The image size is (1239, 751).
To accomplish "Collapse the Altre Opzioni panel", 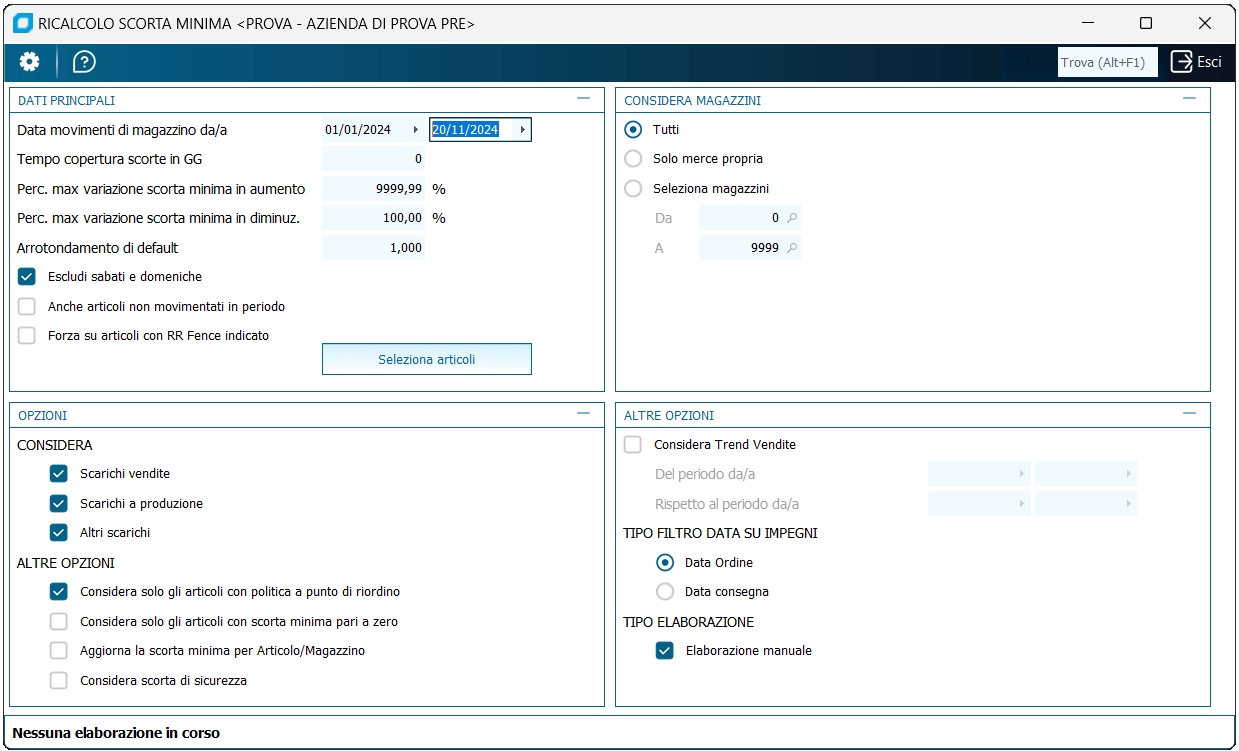I will [1189, 413].
